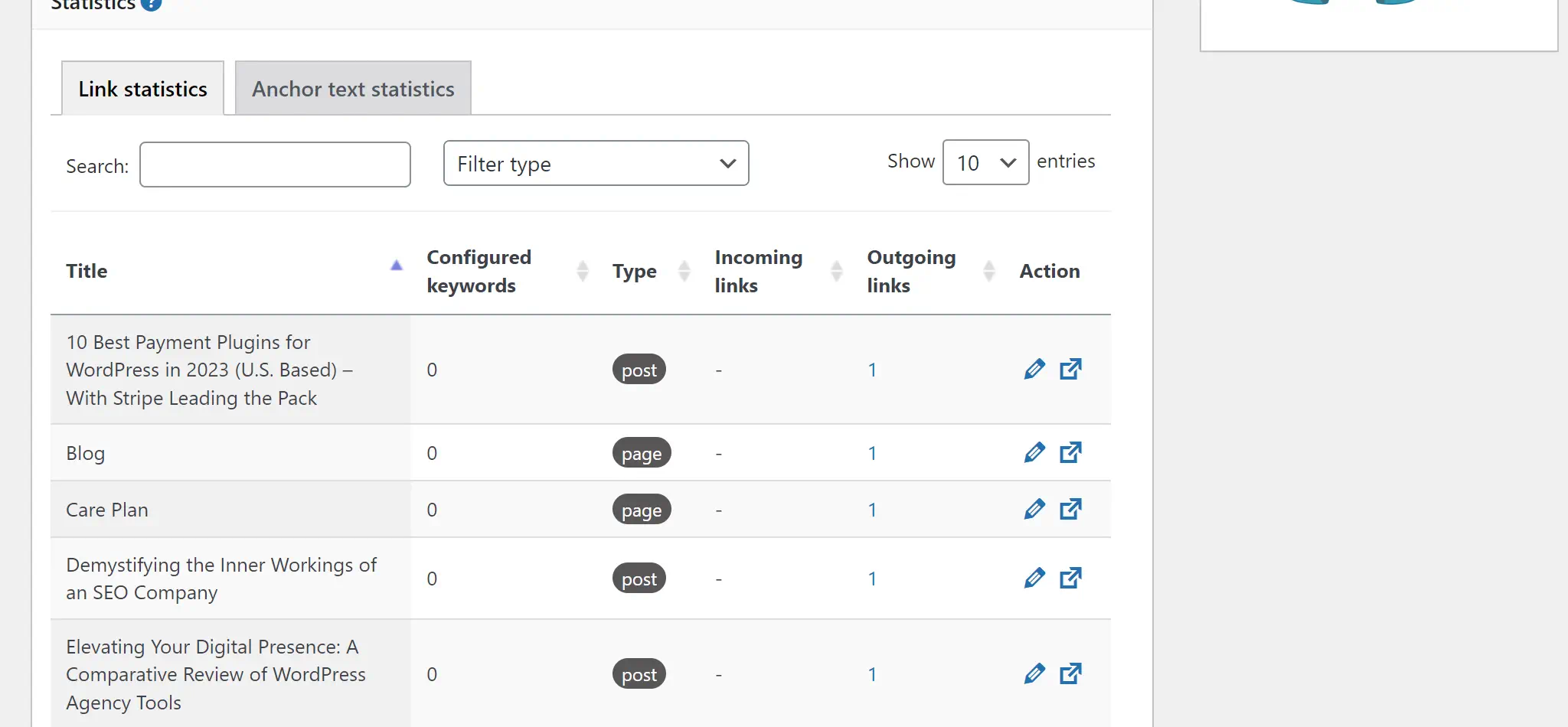
Task: Switch to the Anchor text statistics tab
Action: 352,88
